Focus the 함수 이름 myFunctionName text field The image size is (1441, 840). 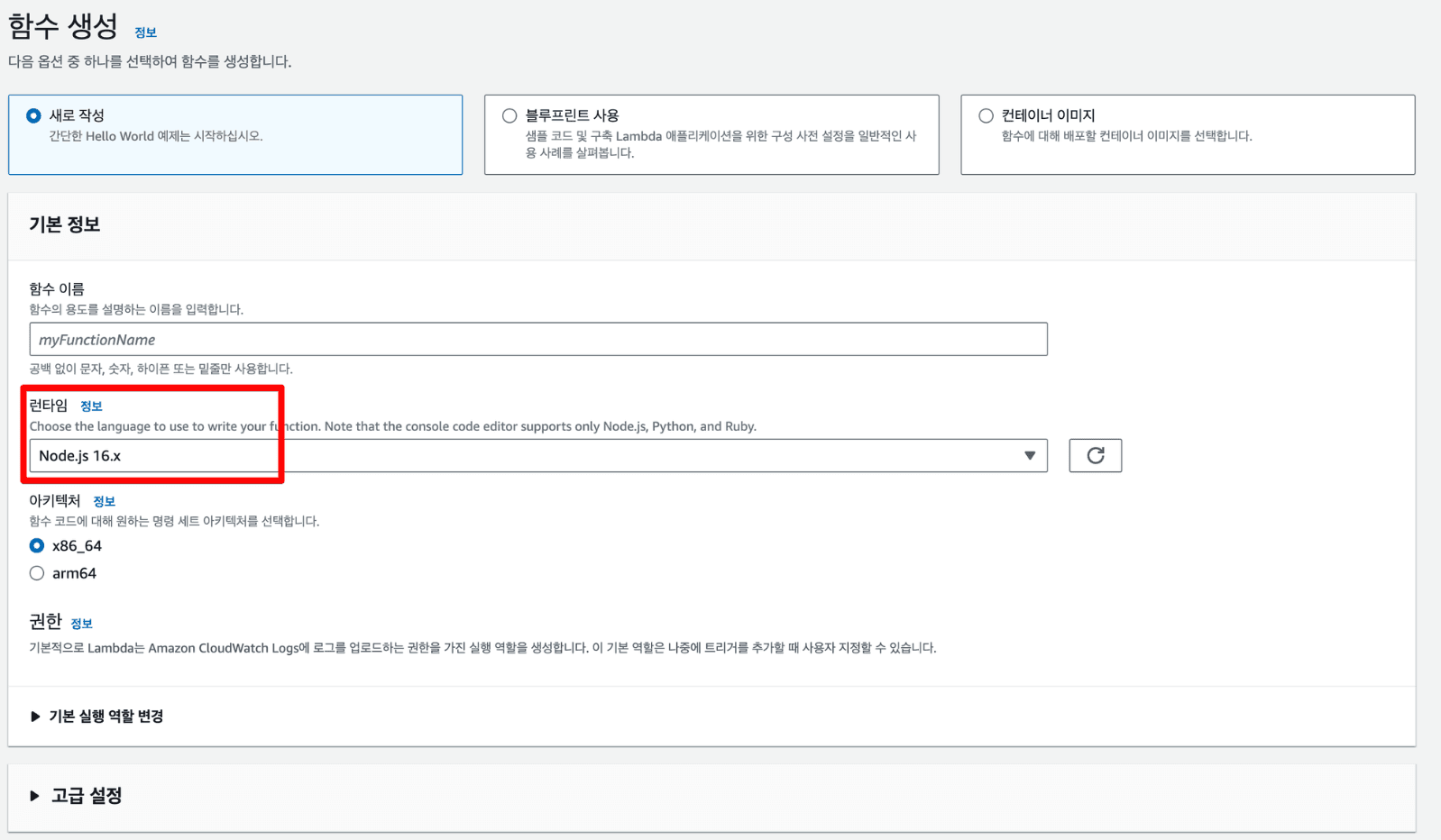click(537, 340)
